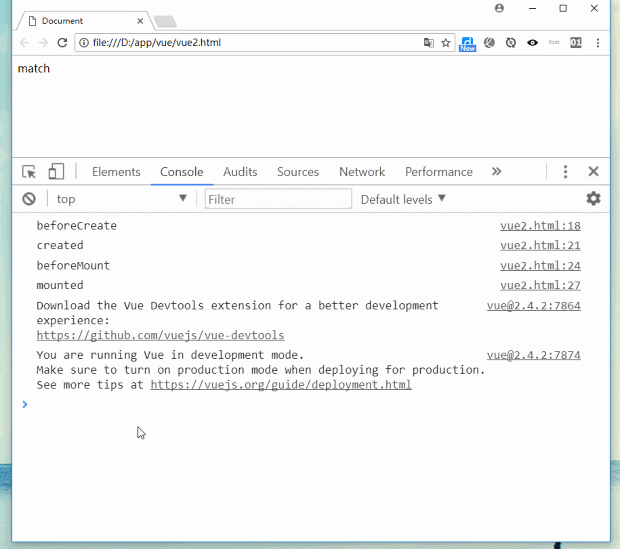The height and width of the screenshot is (549, 620).
Task: Open vue2.html:18 source link
Action: point(540,226)
